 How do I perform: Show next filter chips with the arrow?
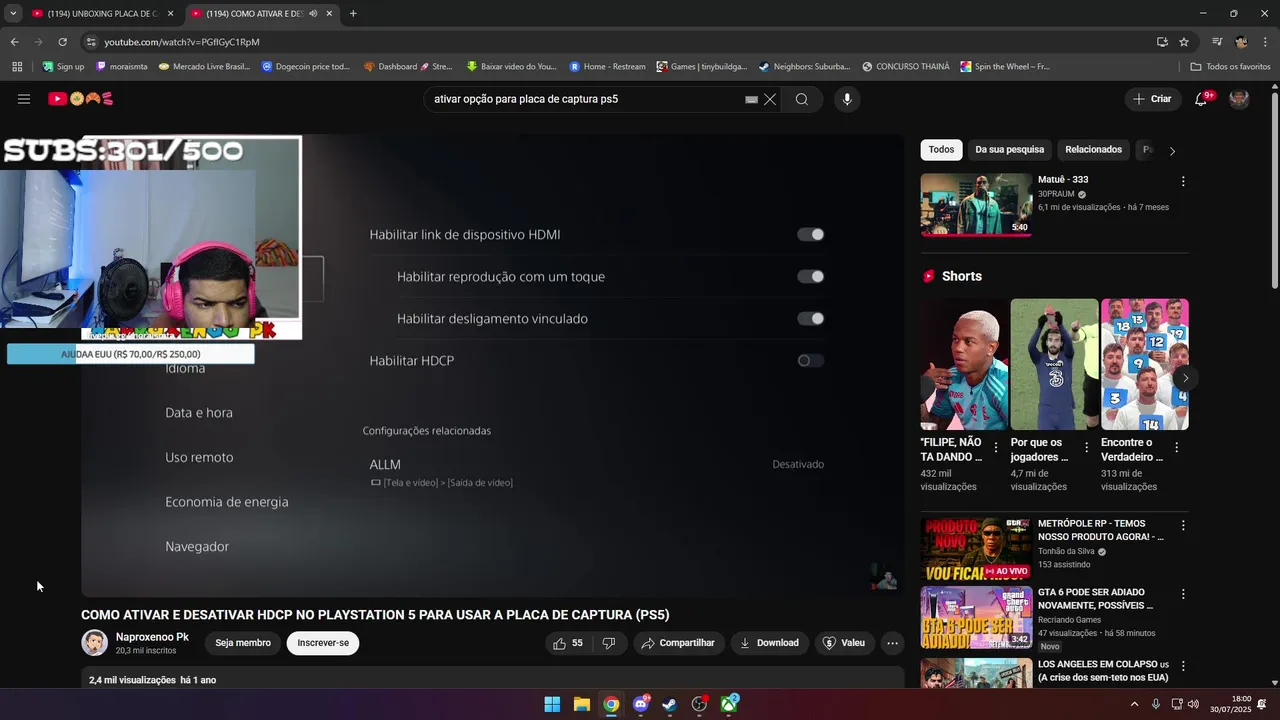pos(1172,150)
